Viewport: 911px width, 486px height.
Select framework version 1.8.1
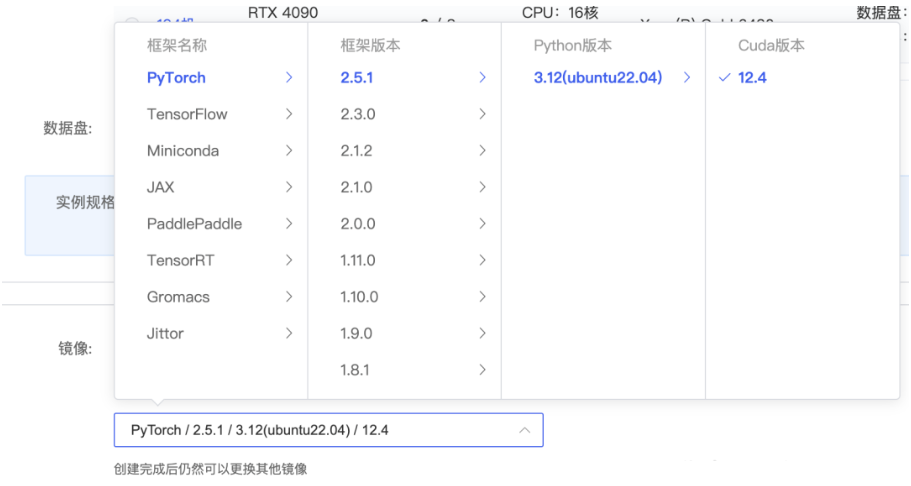(x=354, y=370)
